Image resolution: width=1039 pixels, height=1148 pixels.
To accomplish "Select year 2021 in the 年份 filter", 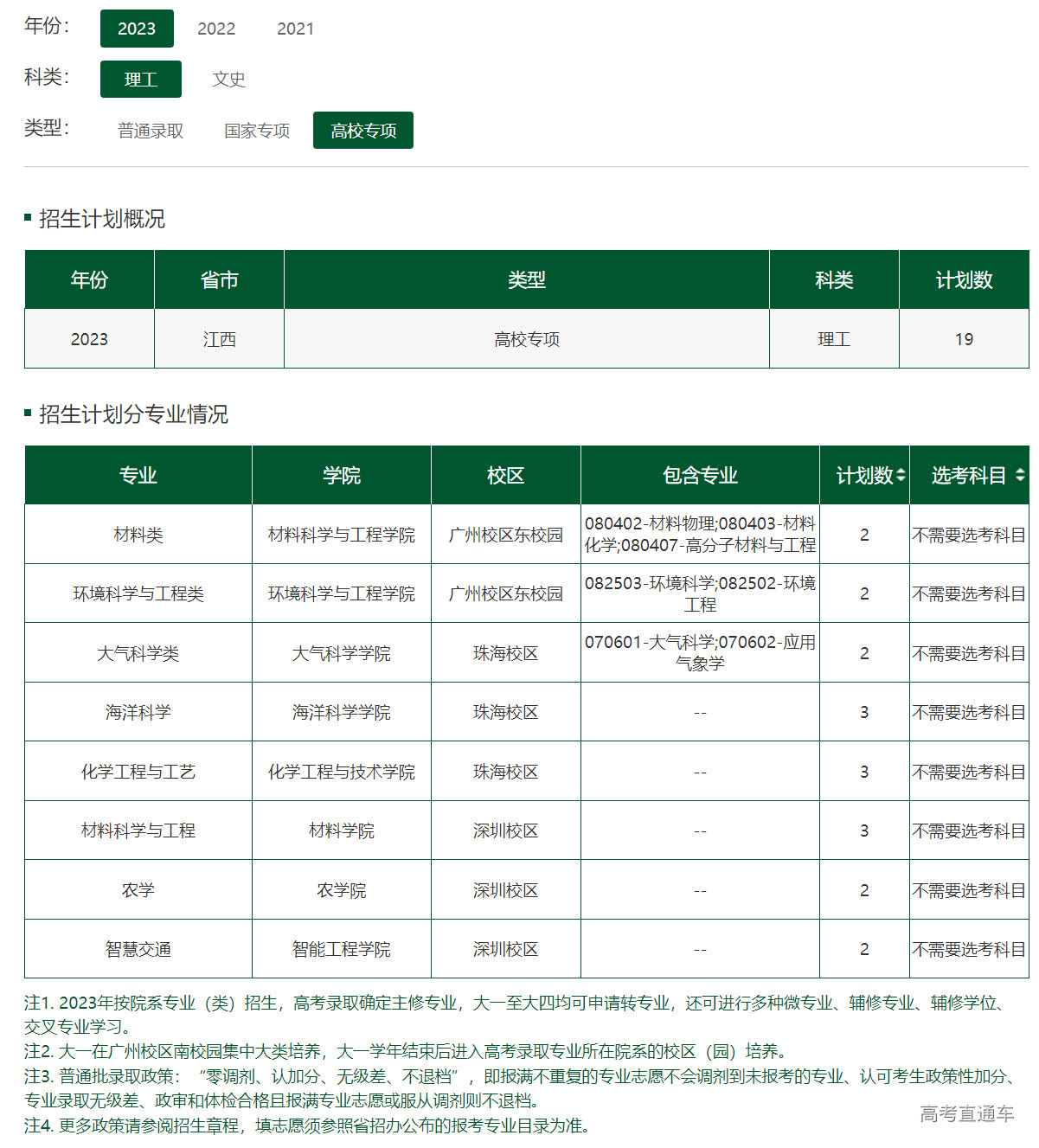I will 295,29.
